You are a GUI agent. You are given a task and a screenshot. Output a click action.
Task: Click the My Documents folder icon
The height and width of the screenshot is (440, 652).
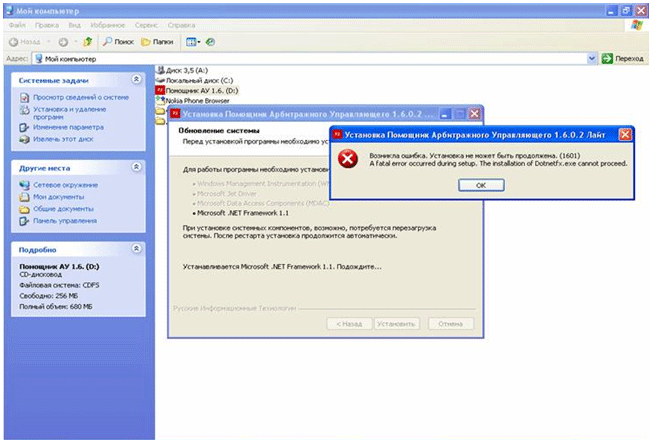coord(25,197)
